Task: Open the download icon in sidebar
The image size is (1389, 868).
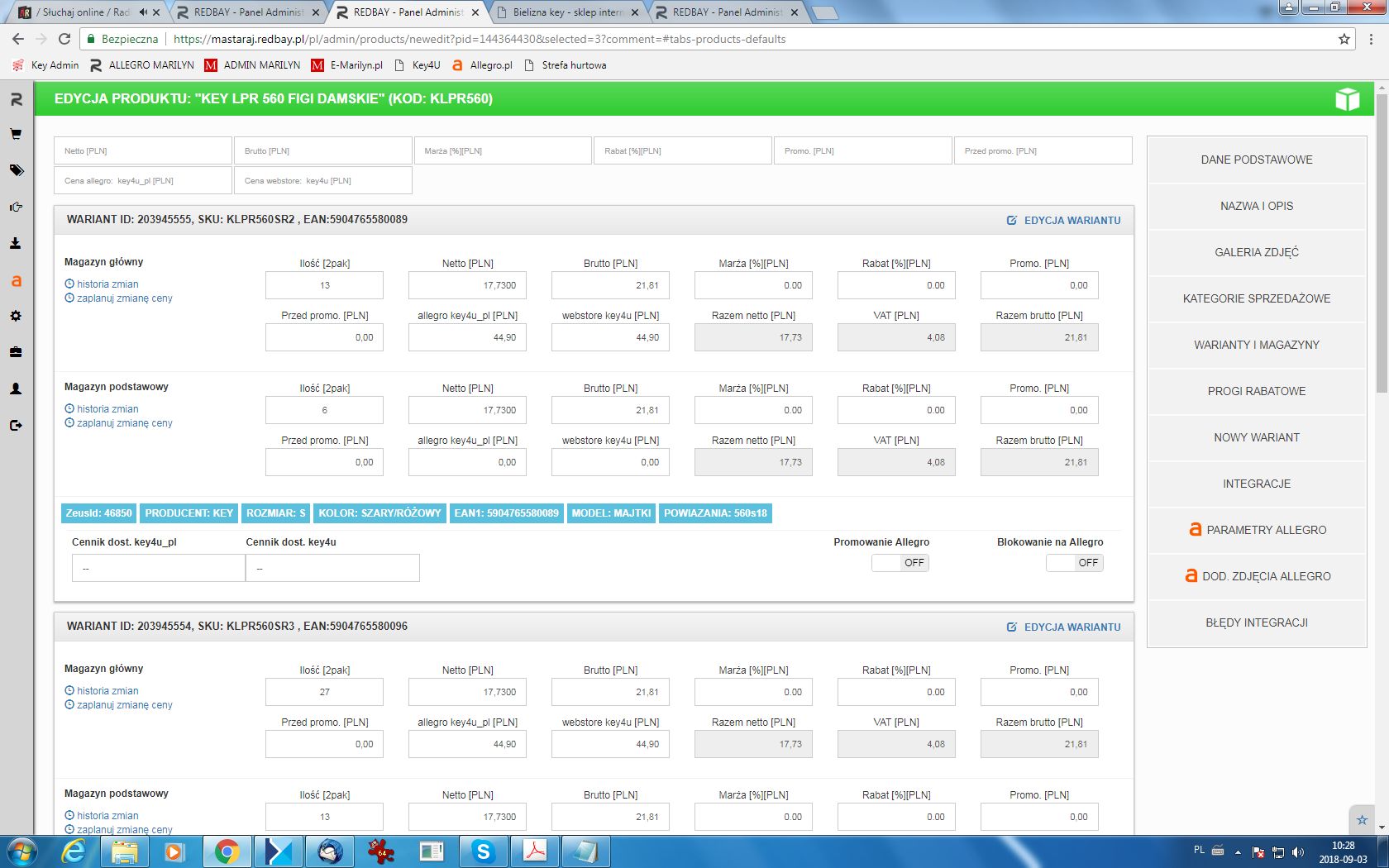Action: [x=16, y=243]
